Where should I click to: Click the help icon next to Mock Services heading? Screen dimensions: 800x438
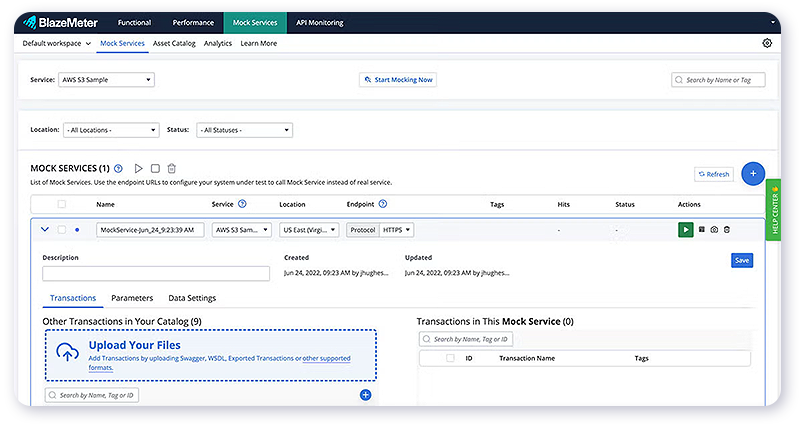point(119,169)
